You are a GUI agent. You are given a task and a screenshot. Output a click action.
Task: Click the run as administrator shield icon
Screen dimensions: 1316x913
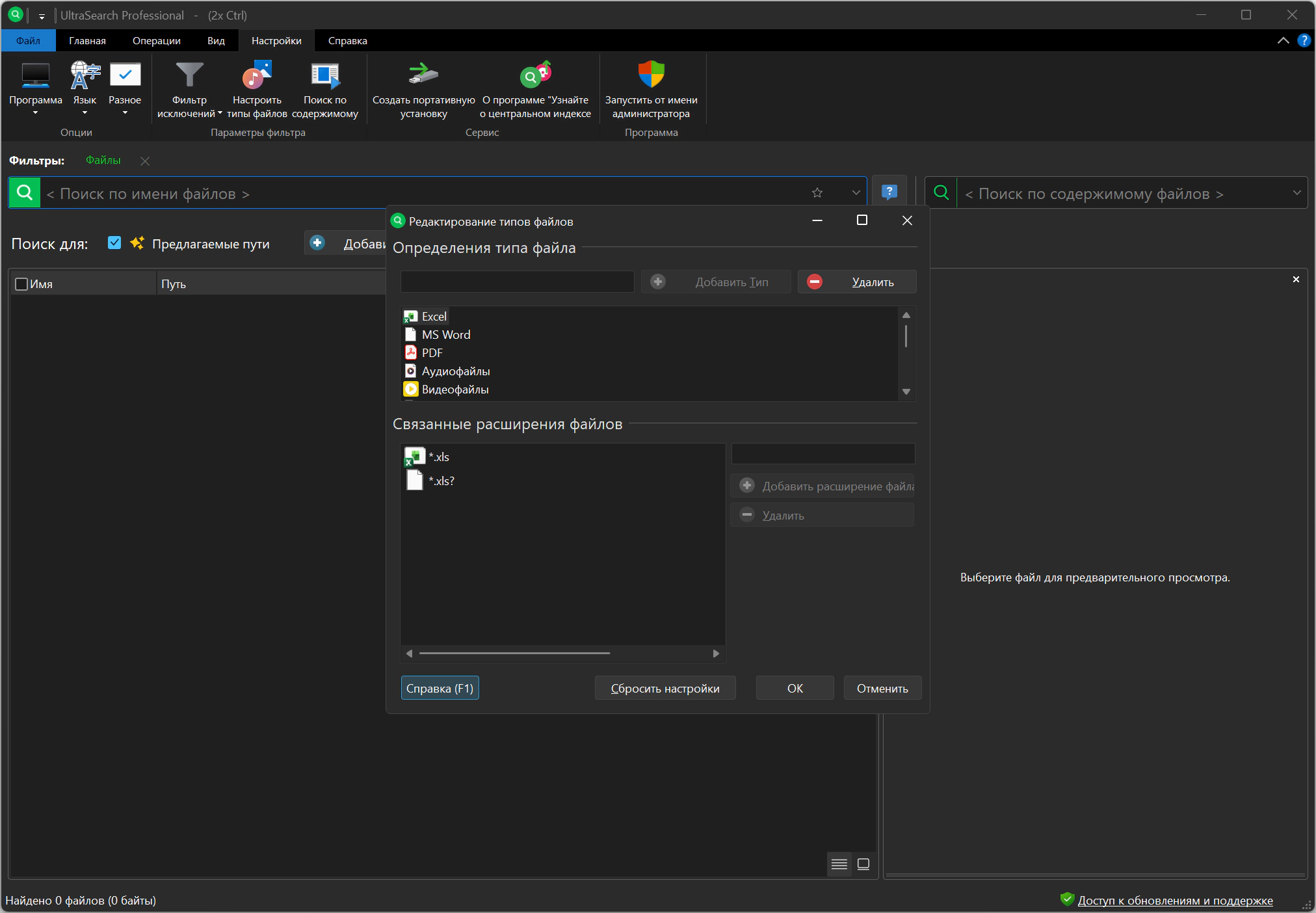[x=651, y=75]
